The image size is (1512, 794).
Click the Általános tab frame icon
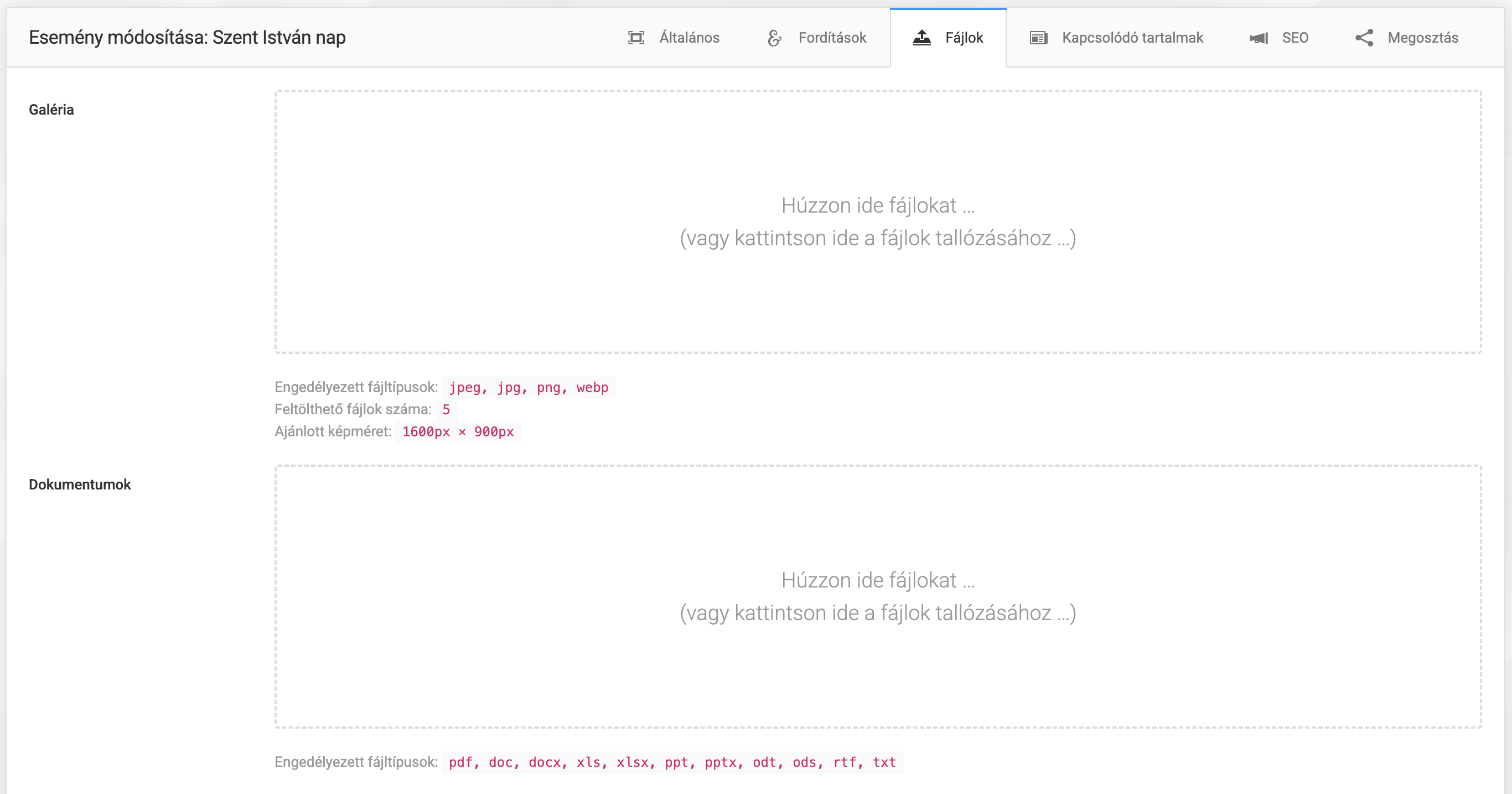click(636, 38)
